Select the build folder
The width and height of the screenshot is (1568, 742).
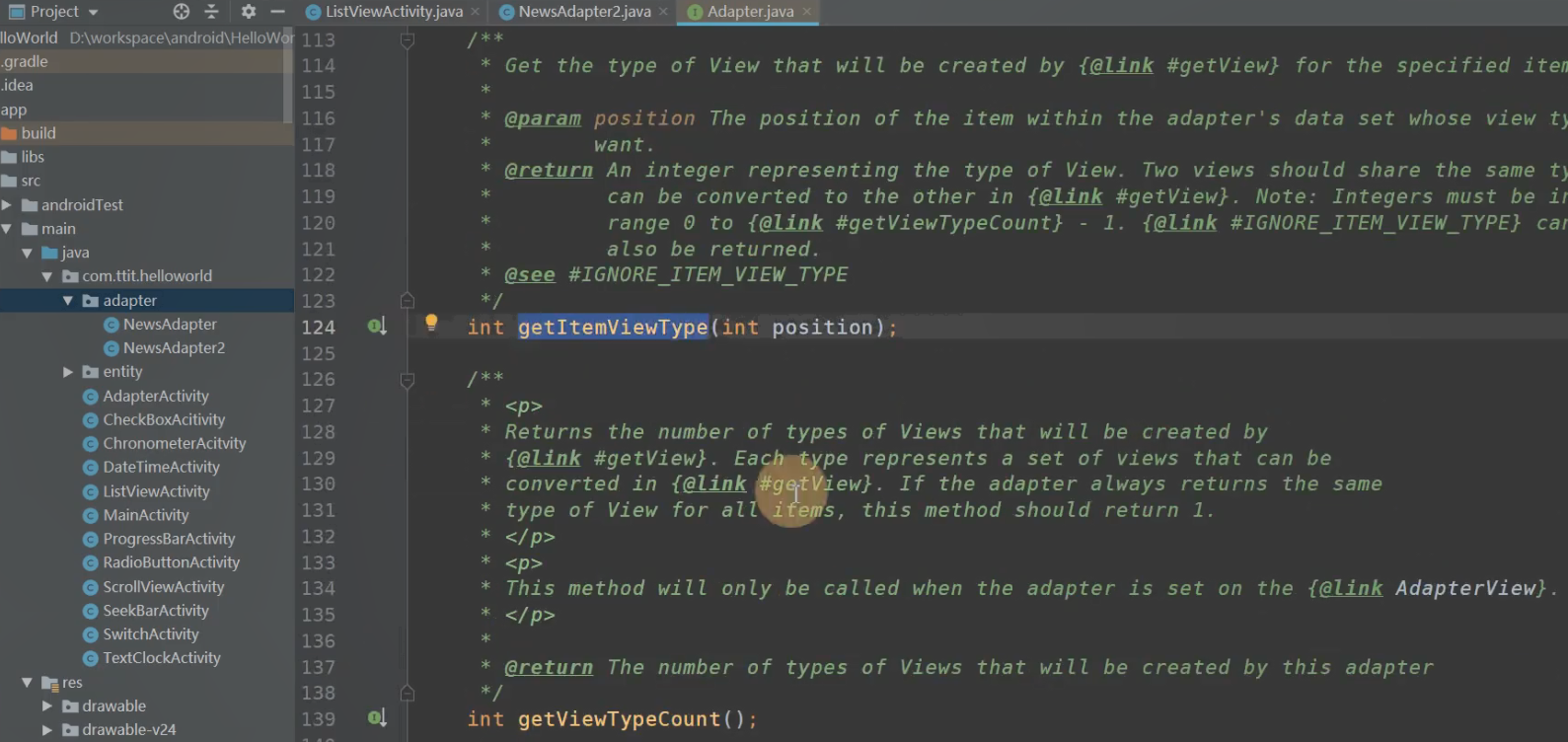pos(38,133)
